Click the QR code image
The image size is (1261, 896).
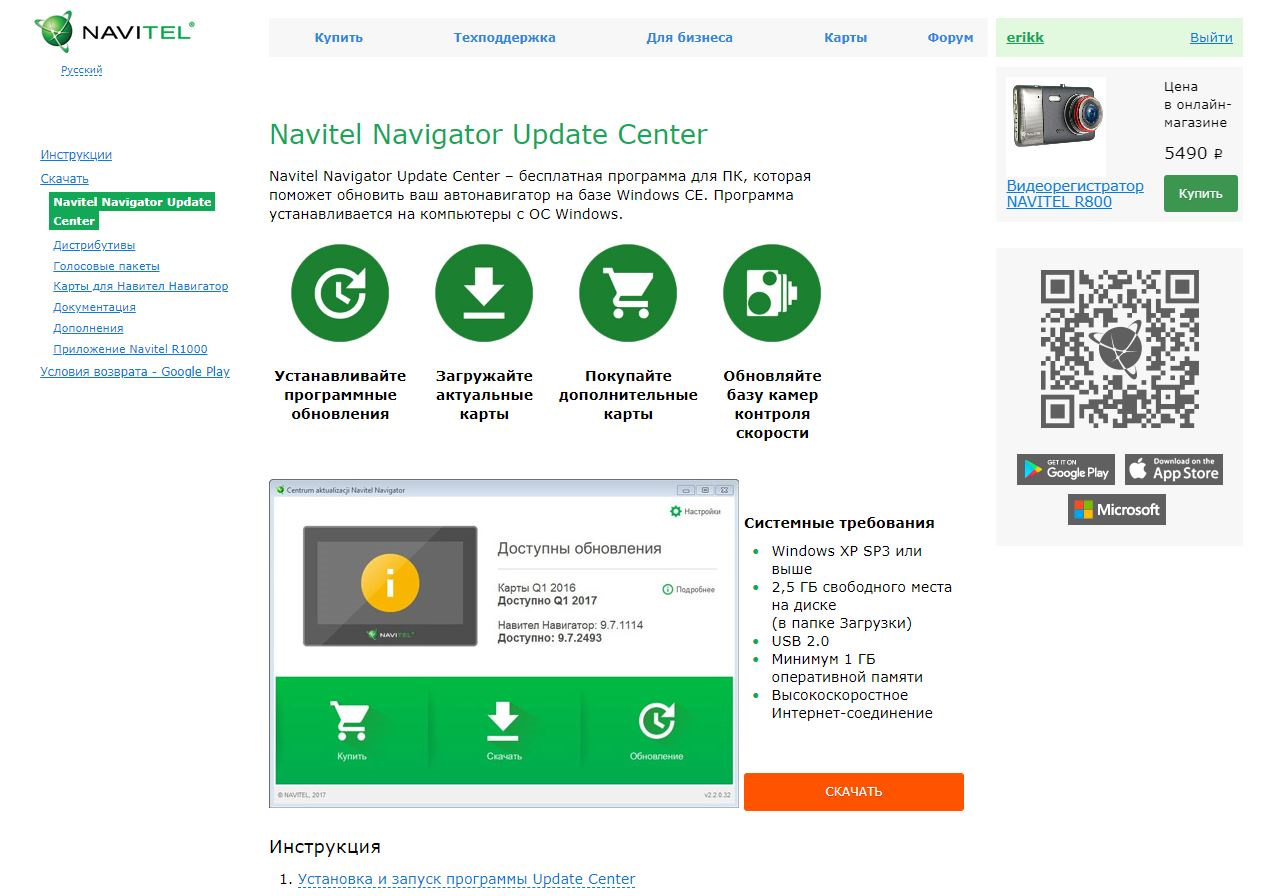(1119, 349)
